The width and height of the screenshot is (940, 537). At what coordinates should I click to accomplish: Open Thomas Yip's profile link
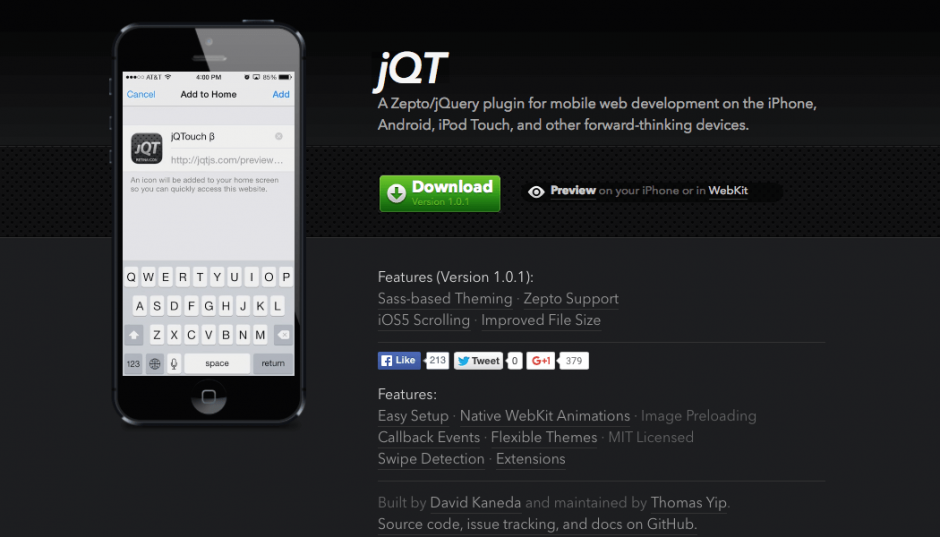pos(688,502)
